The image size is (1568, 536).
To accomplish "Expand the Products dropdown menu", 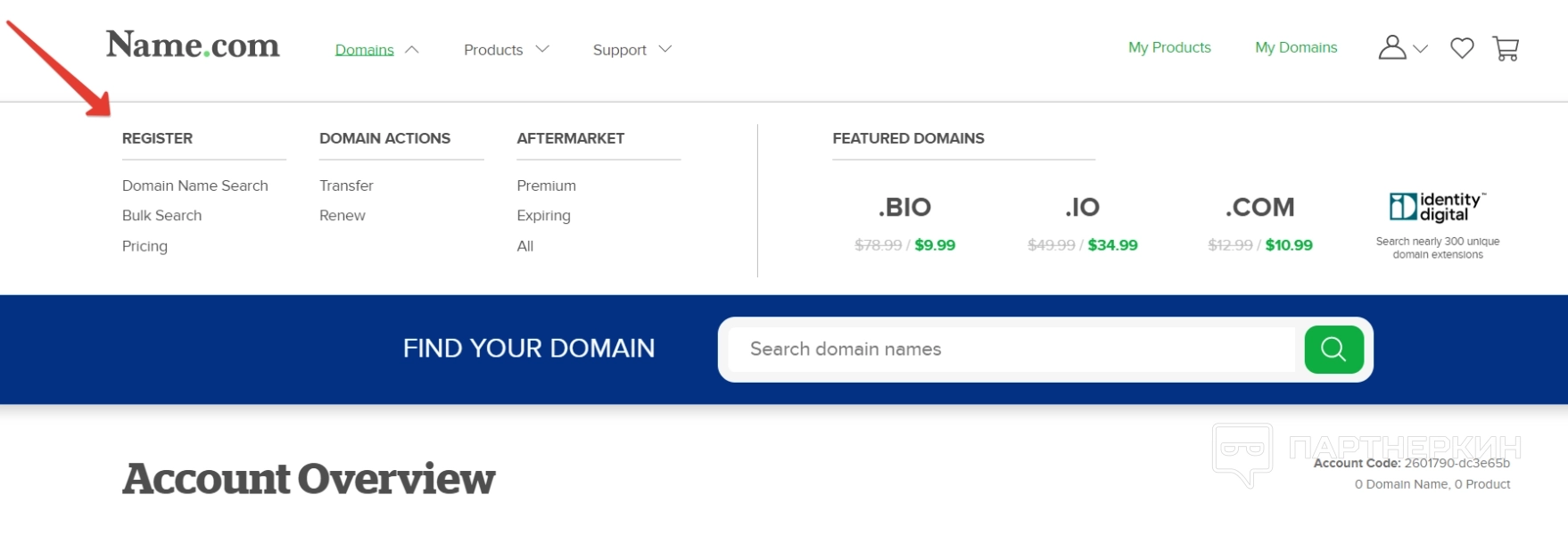I will [x=506, y=50].
